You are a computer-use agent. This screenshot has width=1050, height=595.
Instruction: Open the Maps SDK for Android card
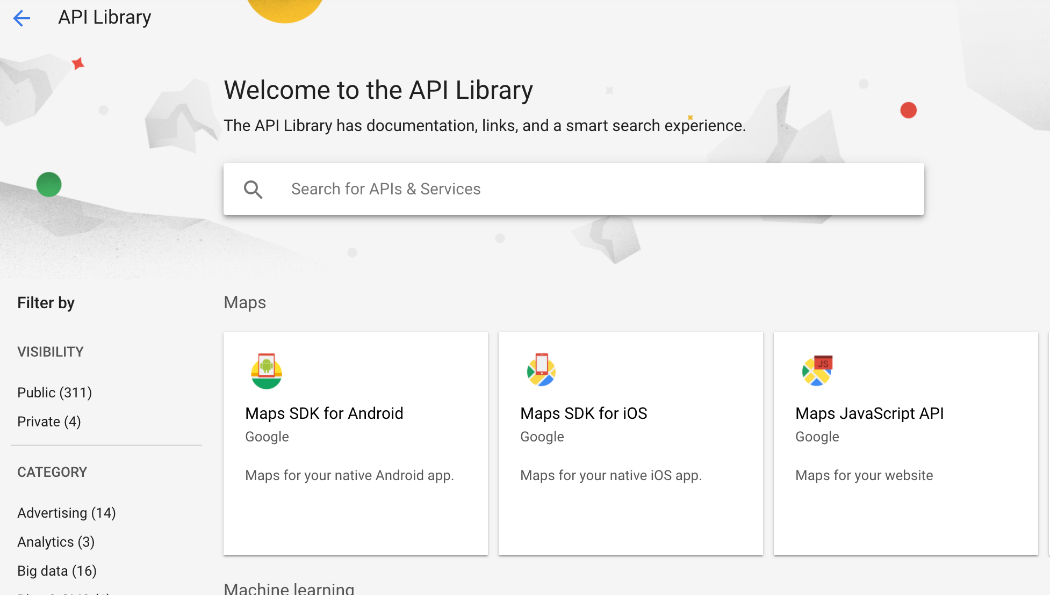(355, 443)
